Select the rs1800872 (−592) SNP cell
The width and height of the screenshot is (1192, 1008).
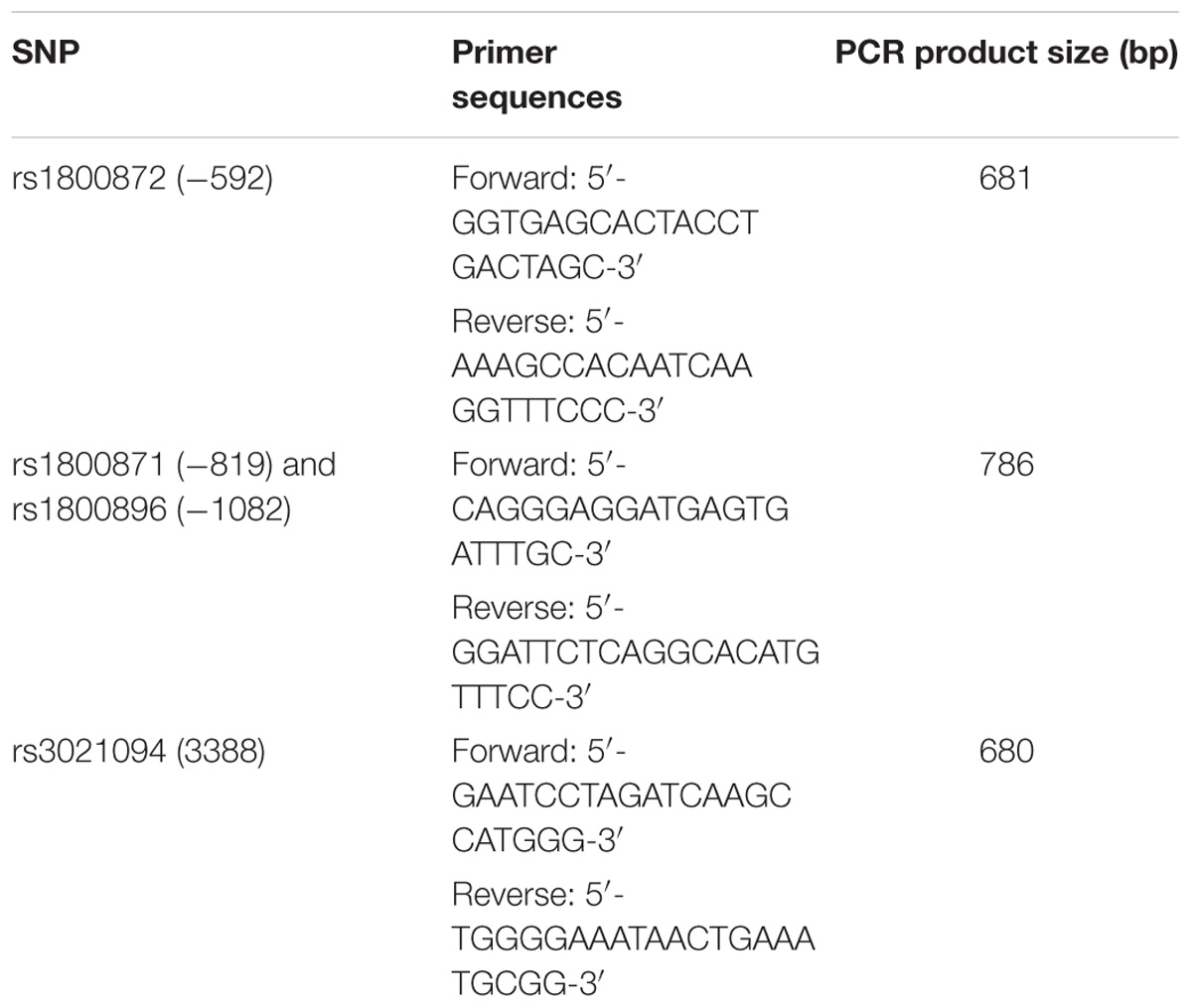142,180
